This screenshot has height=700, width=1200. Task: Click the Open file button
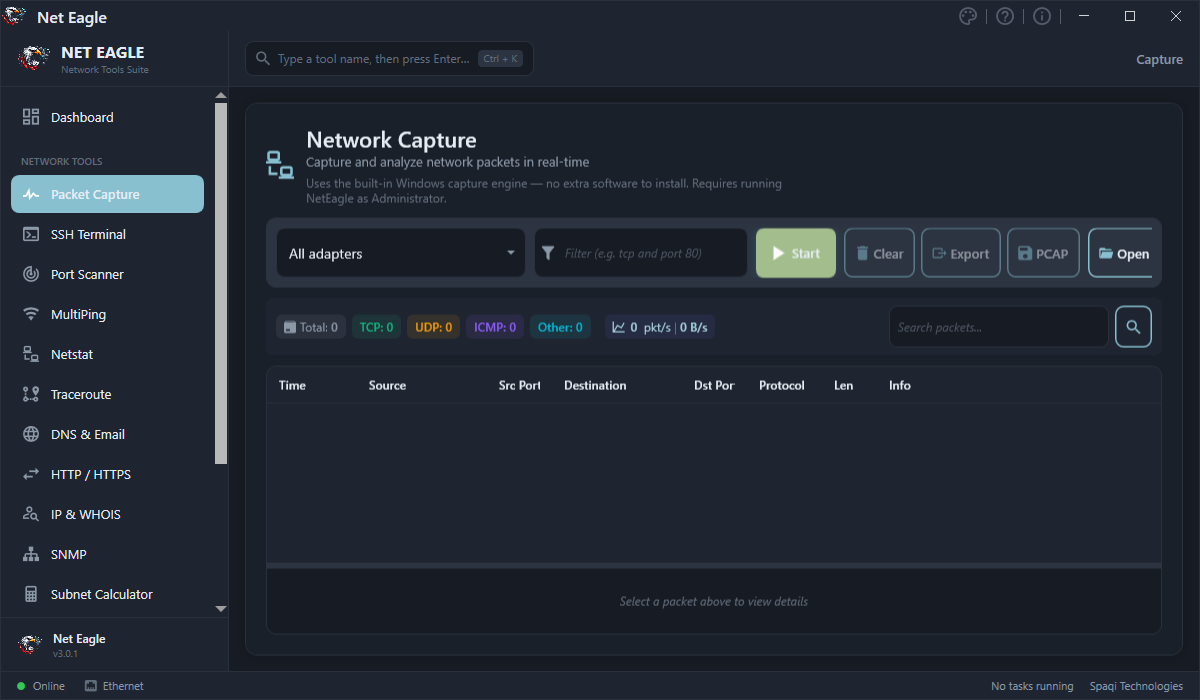pyautogui.click(x=1120, y=253)
